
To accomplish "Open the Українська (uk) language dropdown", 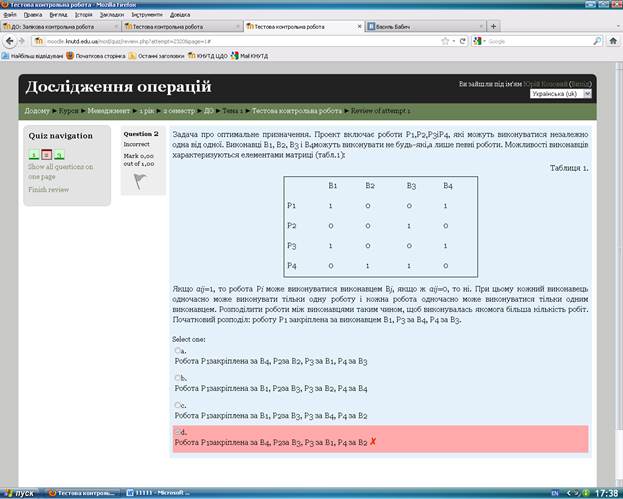I will pos(561,94).
